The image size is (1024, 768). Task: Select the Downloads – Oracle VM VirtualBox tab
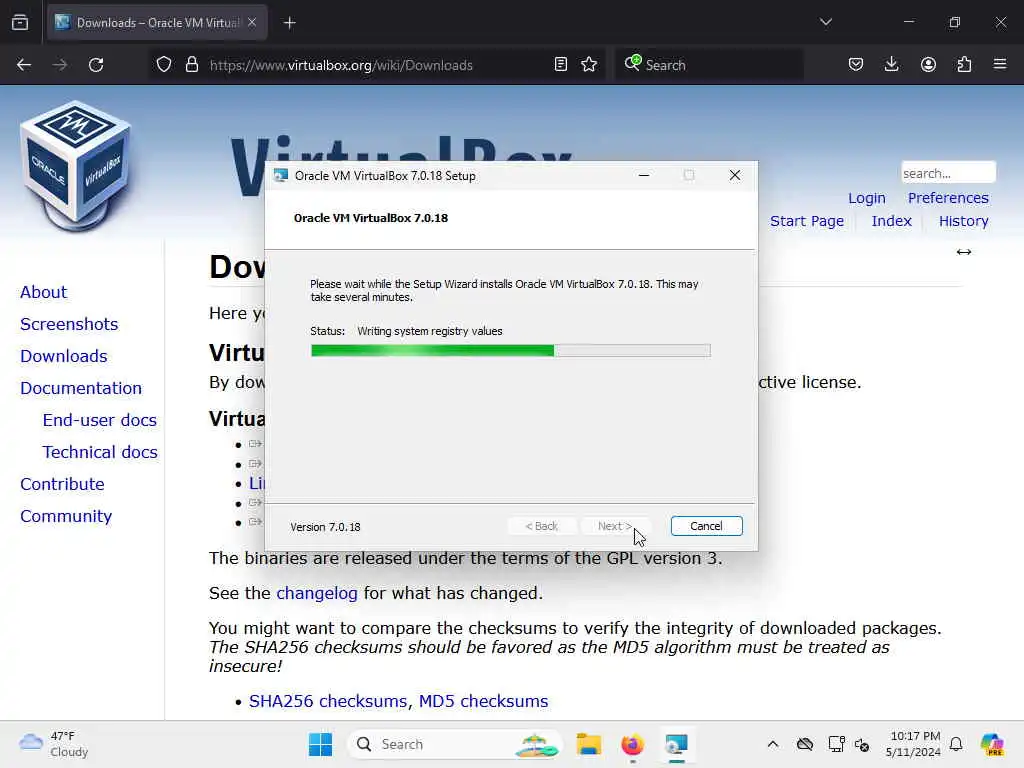(x=157, y=23)
